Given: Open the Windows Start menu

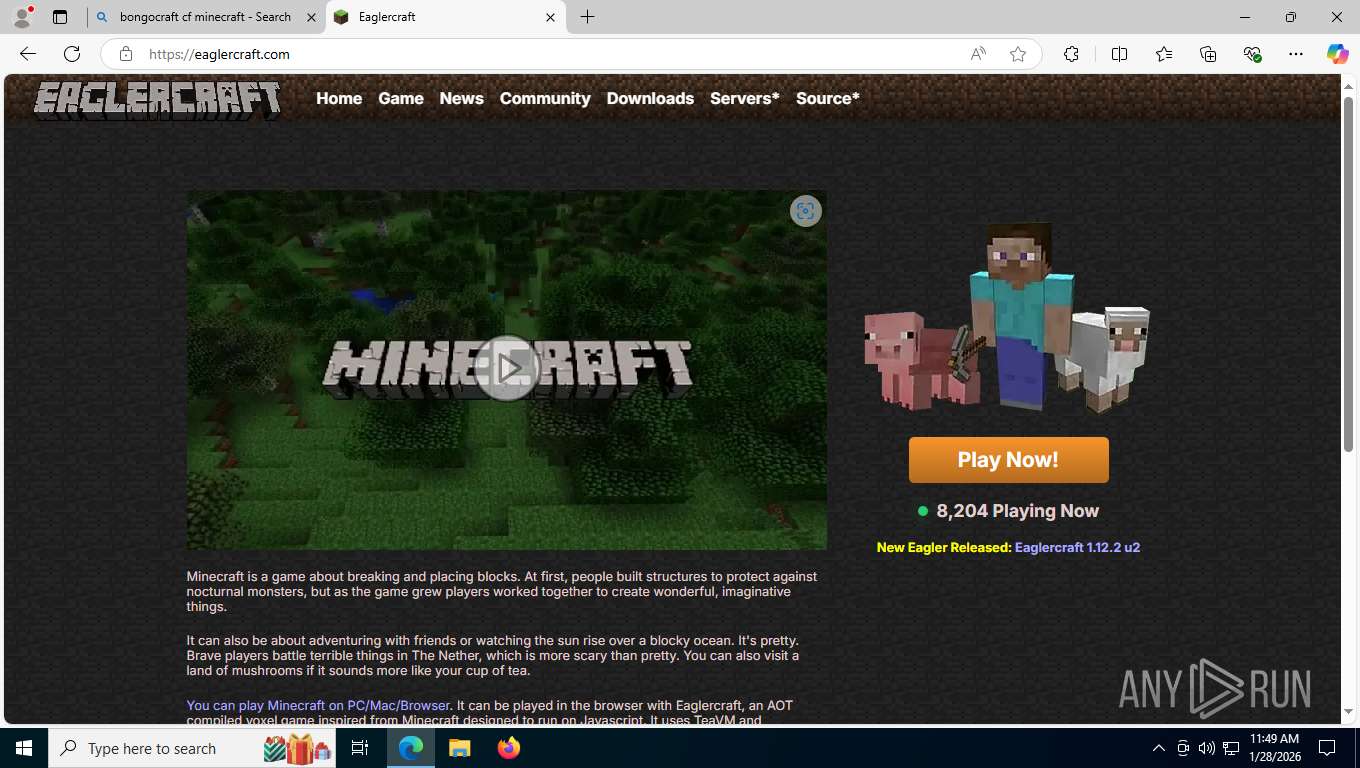Looking at the screenshot, I should pos(24,748).
